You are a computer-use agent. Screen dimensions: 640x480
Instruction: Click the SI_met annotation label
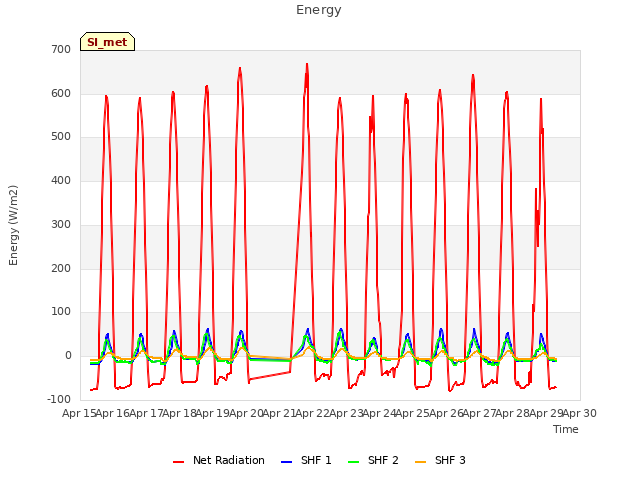pyautogui.click(x=107, y=42)
